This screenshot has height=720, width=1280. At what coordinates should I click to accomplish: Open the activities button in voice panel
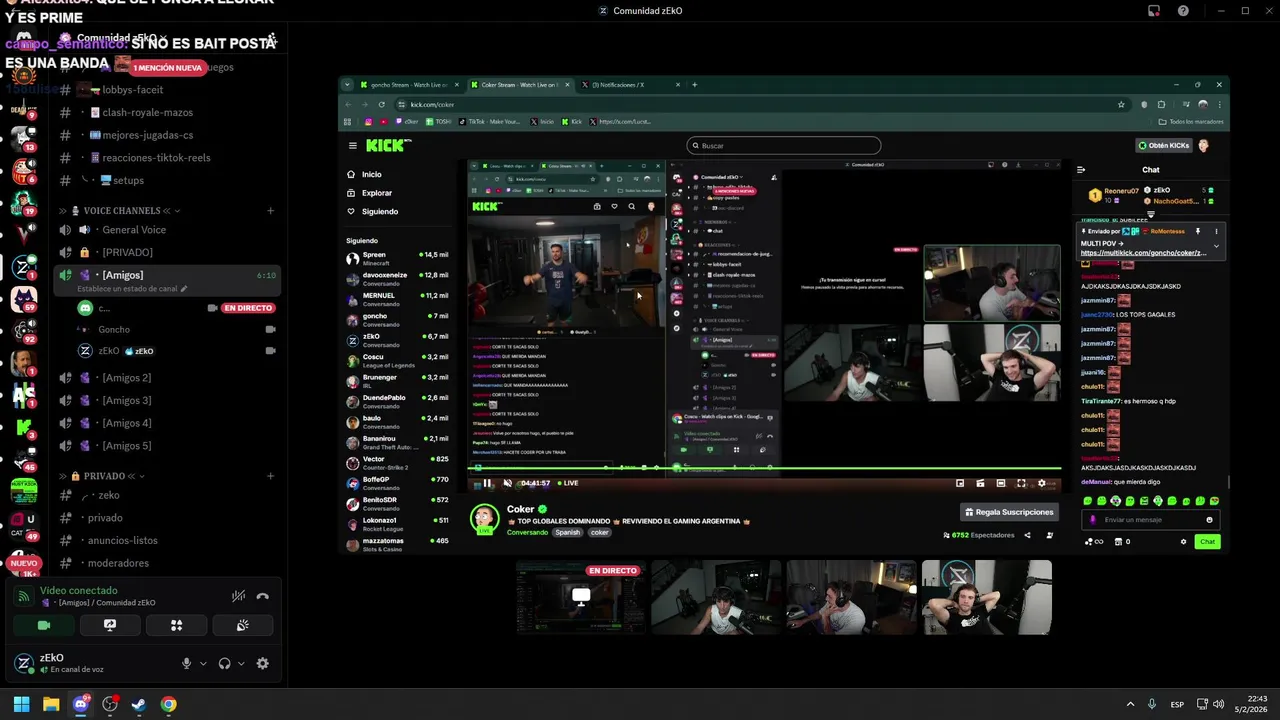tap(176, 625)
